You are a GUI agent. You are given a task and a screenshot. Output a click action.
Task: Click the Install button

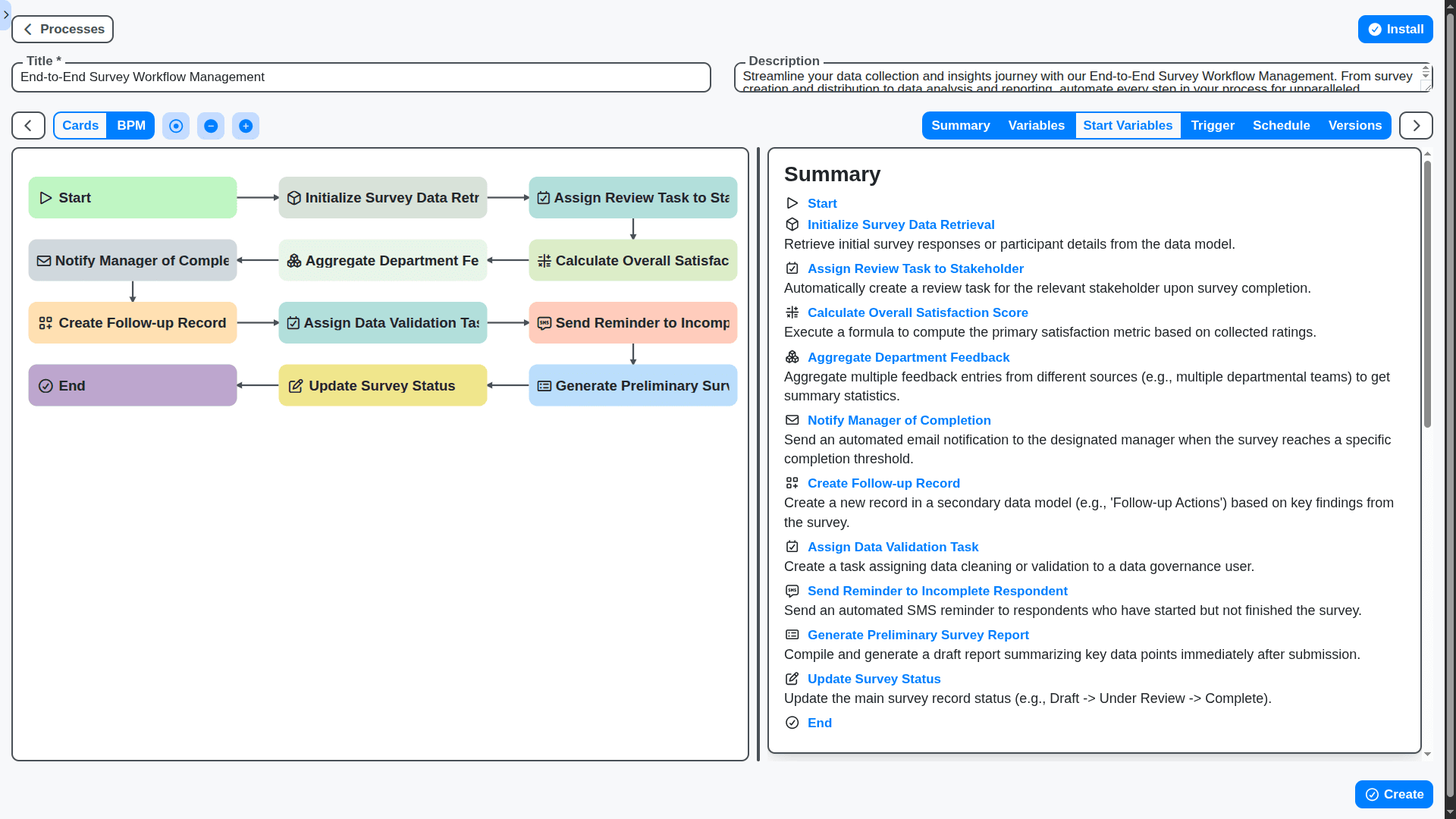pyautogui.click(x=1395, y=29)
